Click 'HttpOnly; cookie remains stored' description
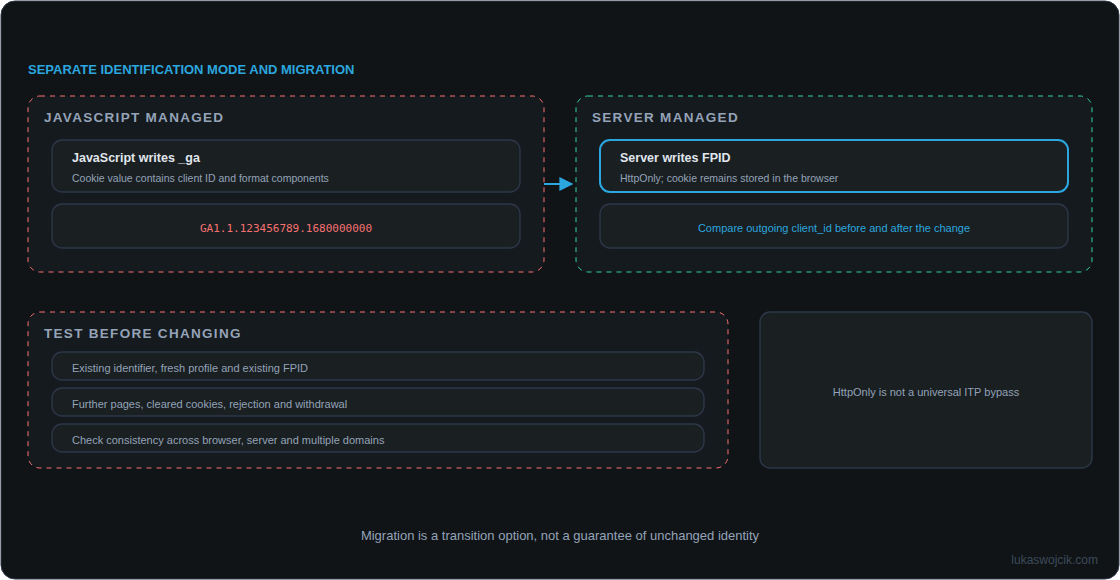The image size is (1120, 580). point(729,179)
